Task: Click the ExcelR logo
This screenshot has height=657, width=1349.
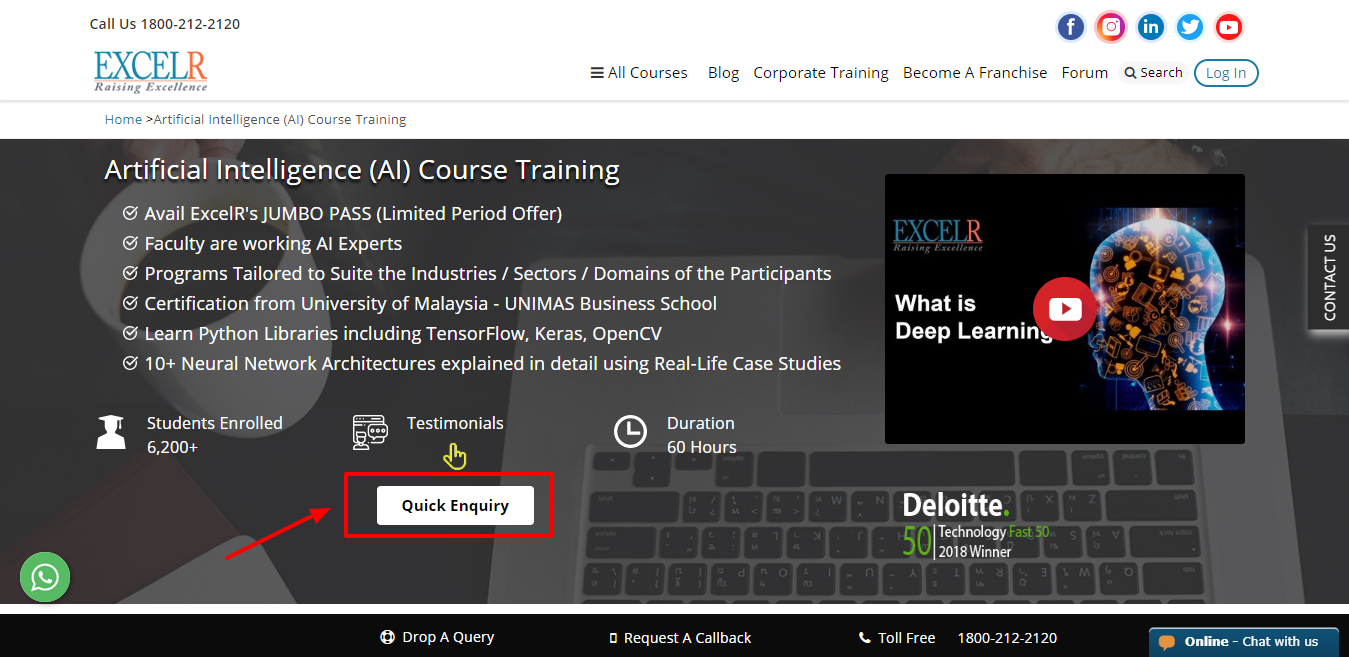Action: 150,71
